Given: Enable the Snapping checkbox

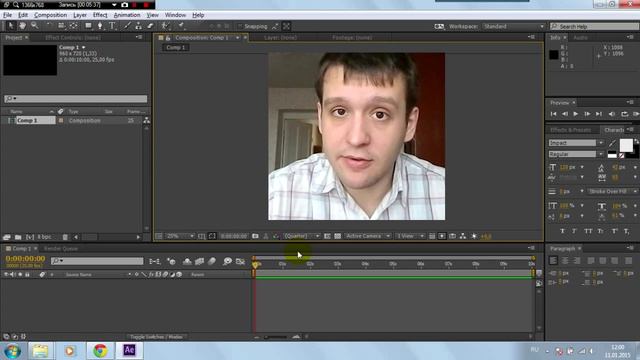Looking at the screenshot, I should tap(240, 26).
